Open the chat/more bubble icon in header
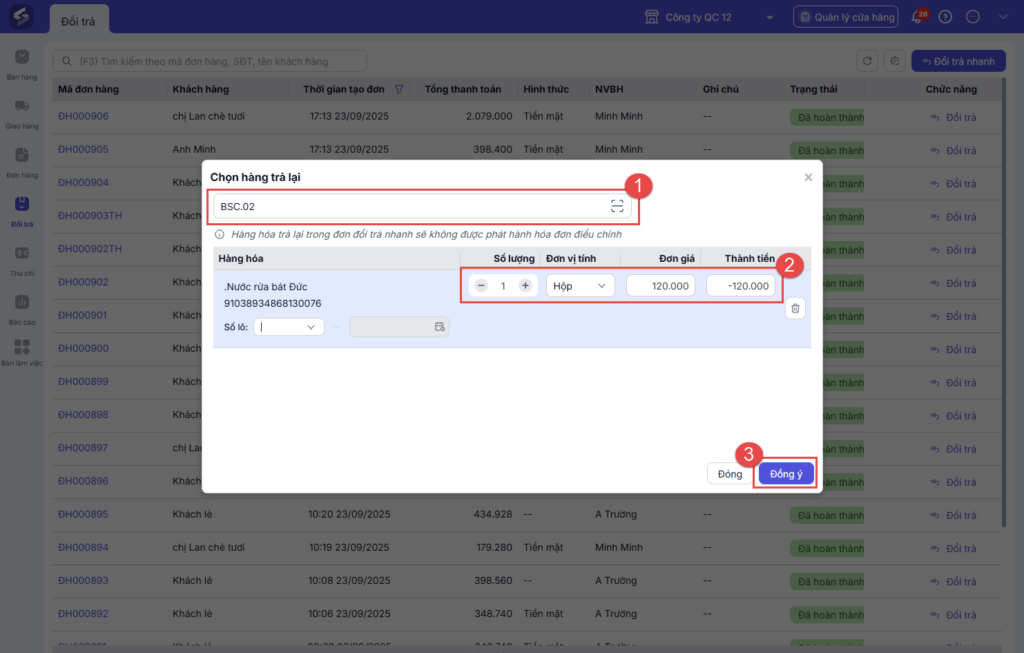 tap(972, 17)
